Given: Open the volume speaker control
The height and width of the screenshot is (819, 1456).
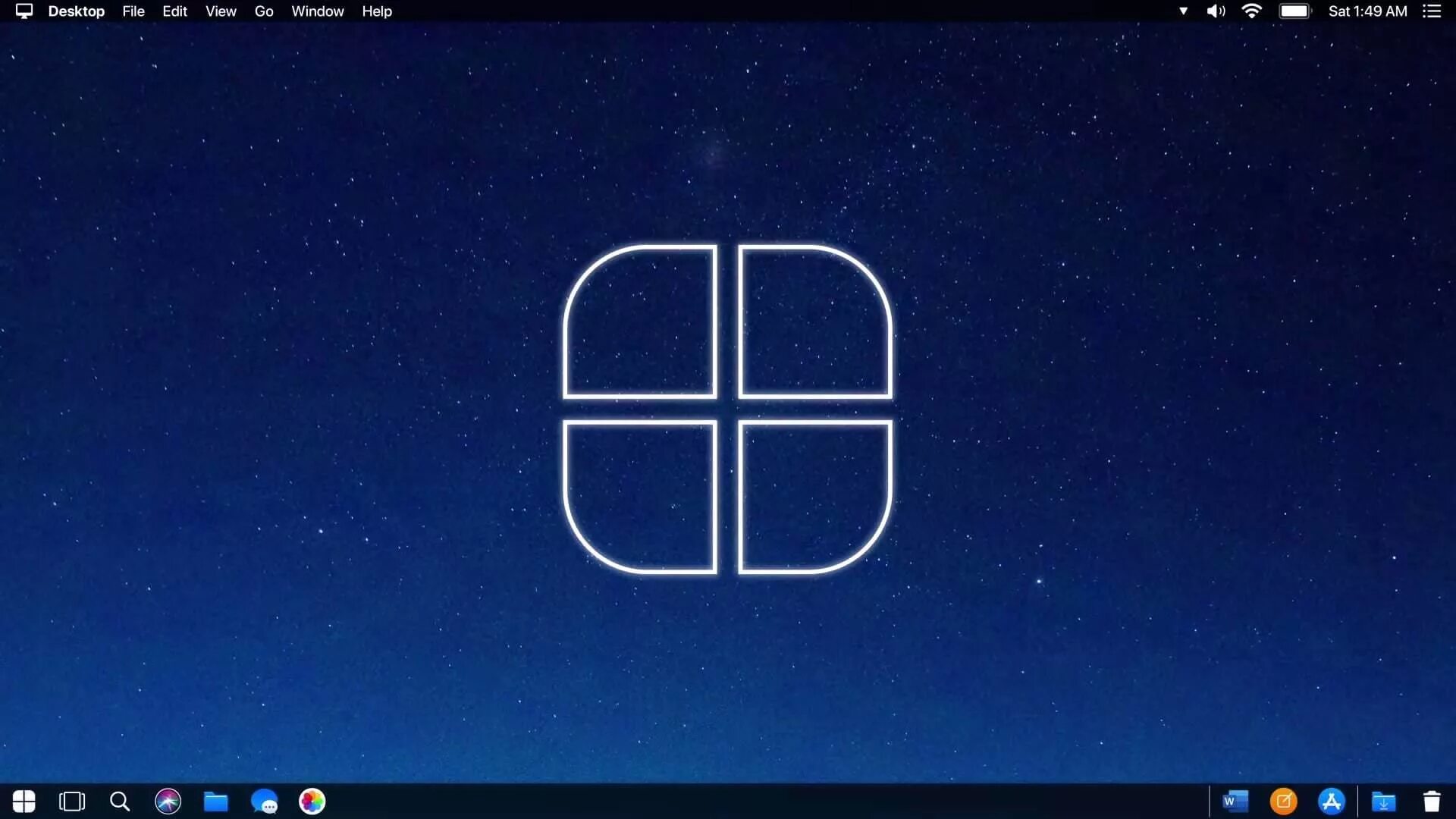Looking at the screenshot, I should click(x=1216, y=11).
